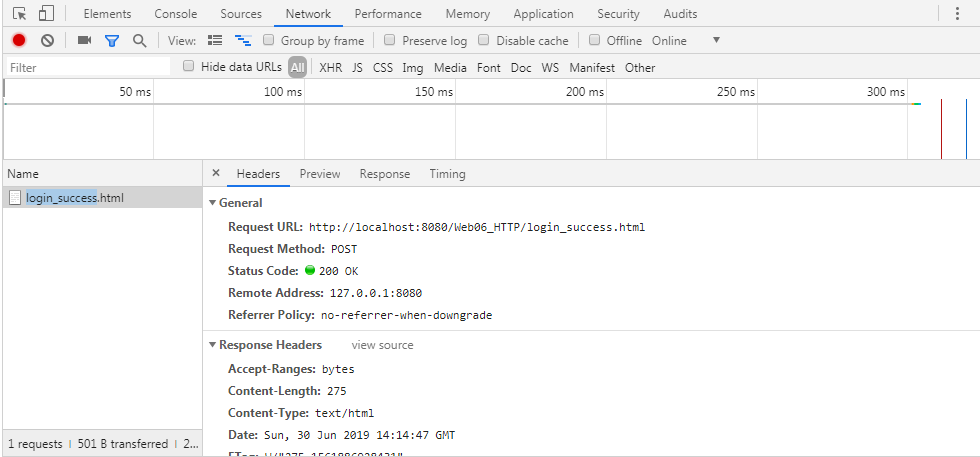The width and height of the screenshot is (980, 457).
Task: Focus the Filter text field
Action: click(88, 67)
